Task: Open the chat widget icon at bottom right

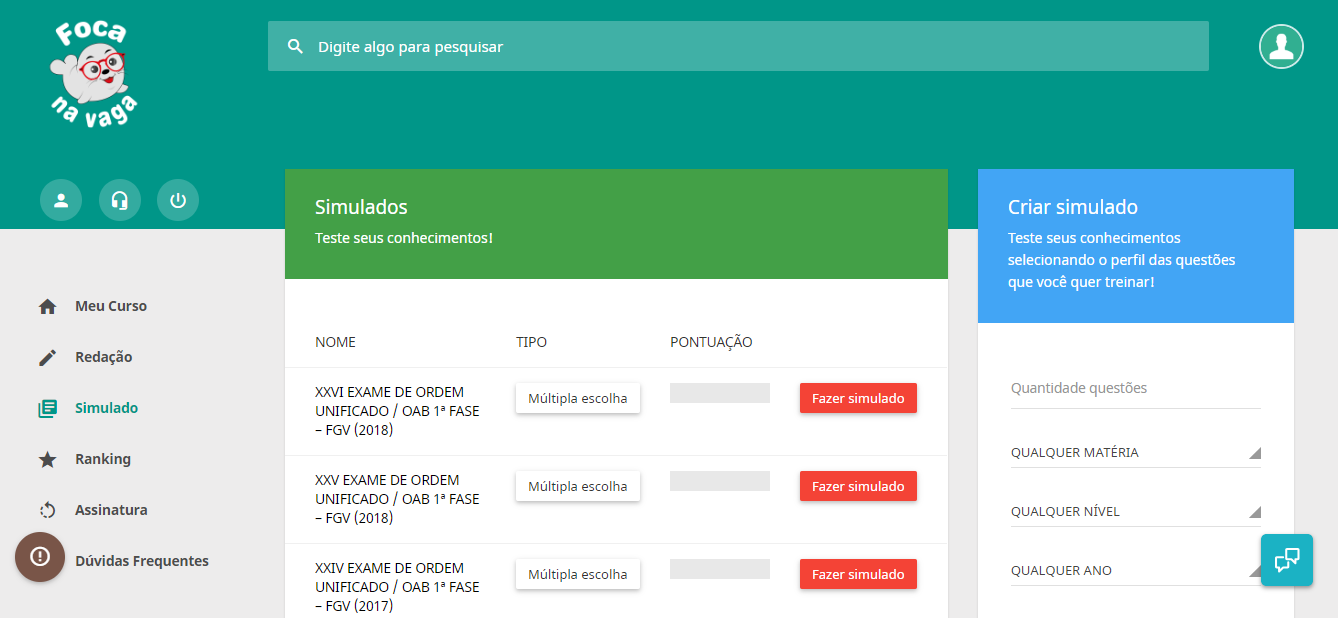Action: tap(1287, 560)
